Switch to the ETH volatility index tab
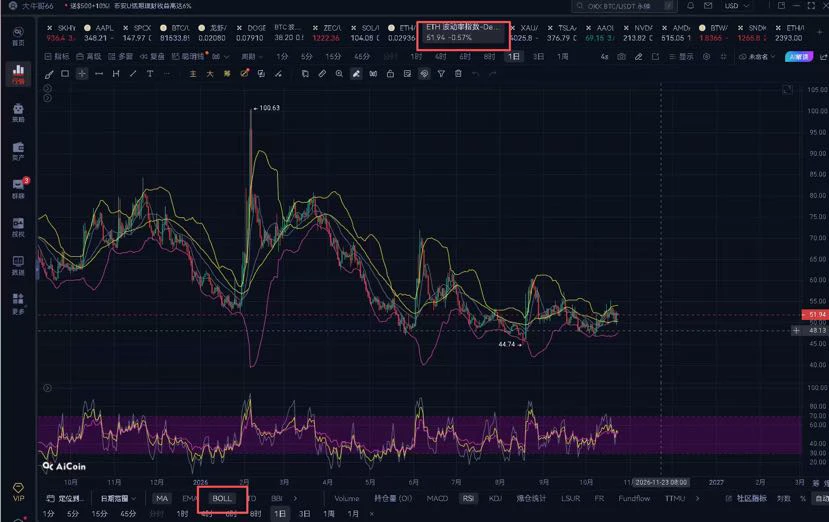 click(x=463, y=32)
